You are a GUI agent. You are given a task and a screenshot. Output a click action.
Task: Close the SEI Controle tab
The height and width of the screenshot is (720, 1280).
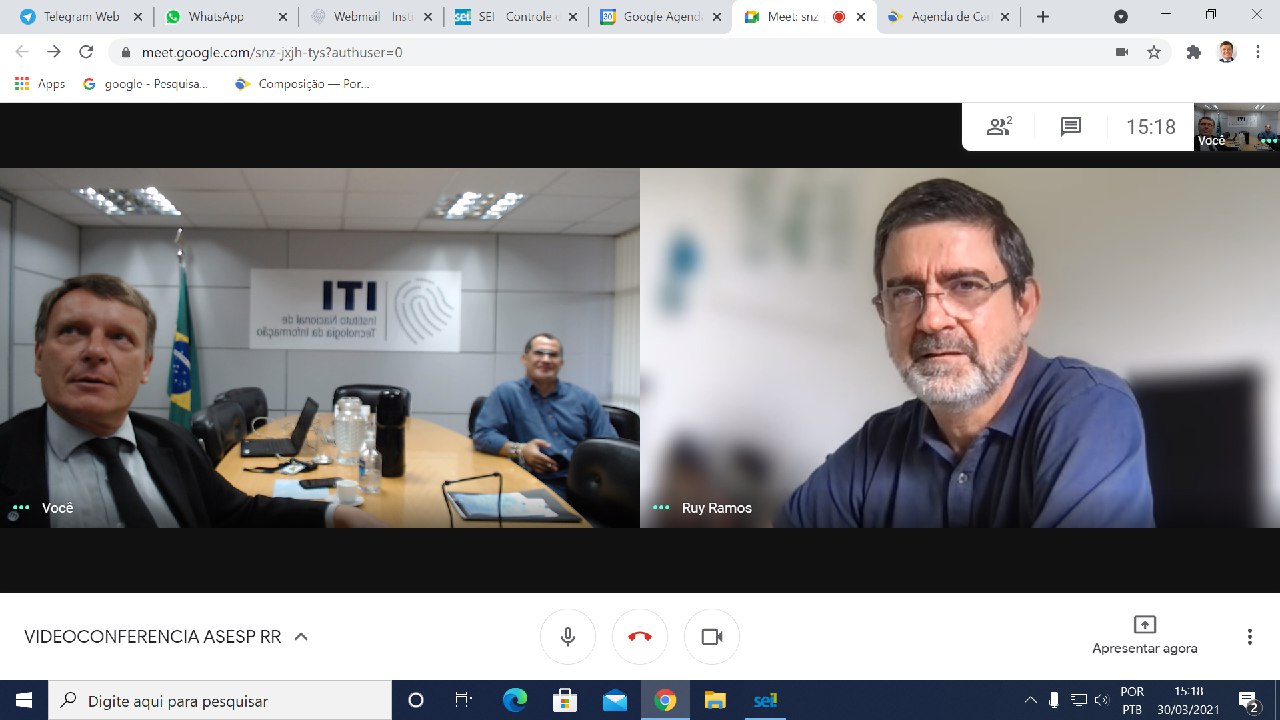(573, 17)
